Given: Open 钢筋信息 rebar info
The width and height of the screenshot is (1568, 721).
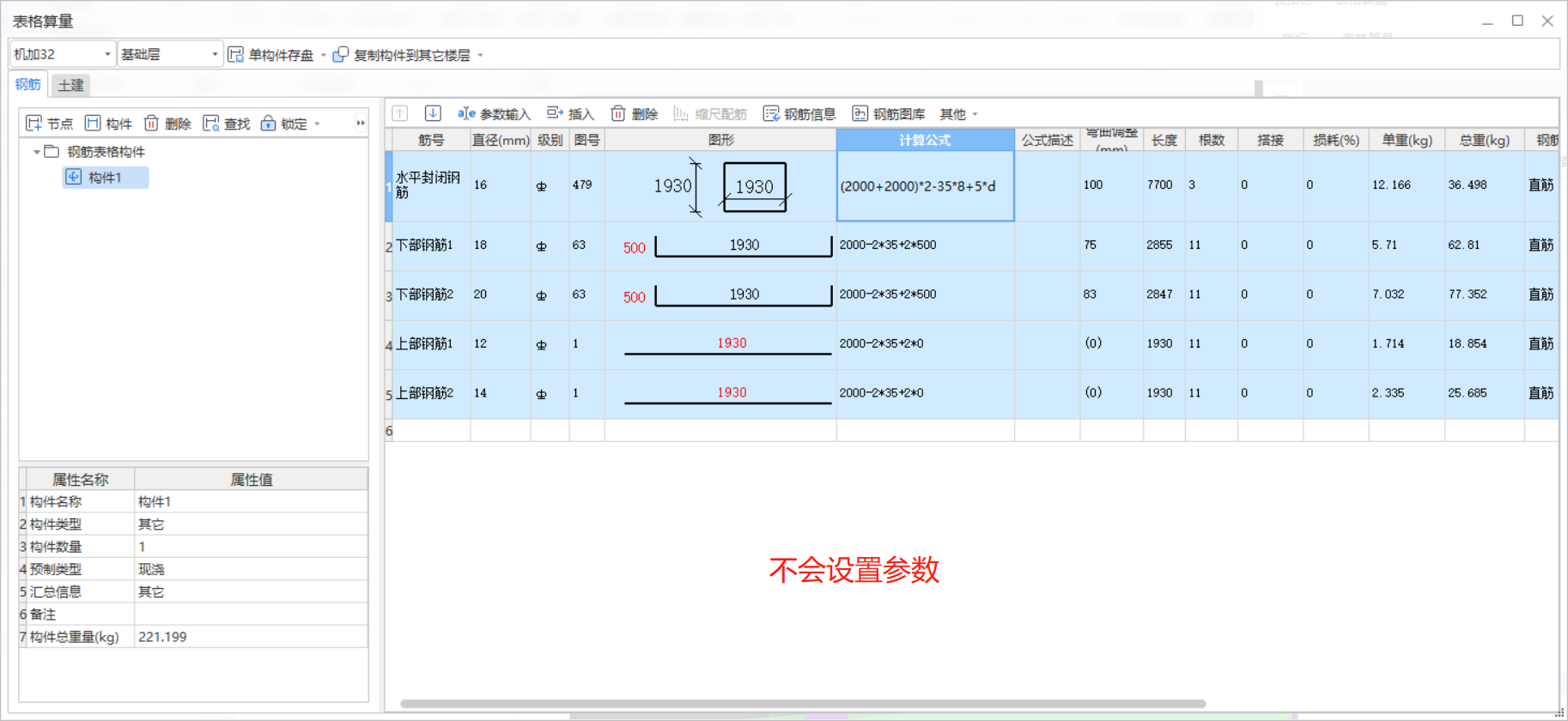Looking at the screenshot, I should click(x=799, y=114).
